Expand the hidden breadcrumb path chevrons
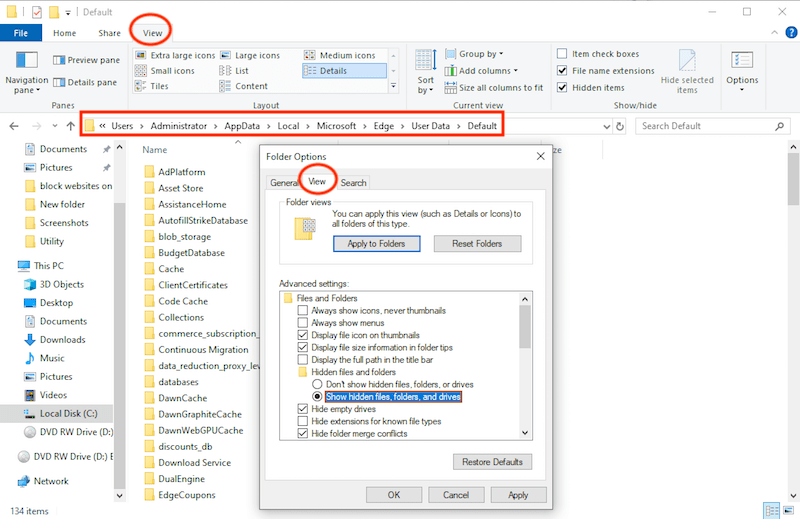The image size is (800, 519). (103, 126)
